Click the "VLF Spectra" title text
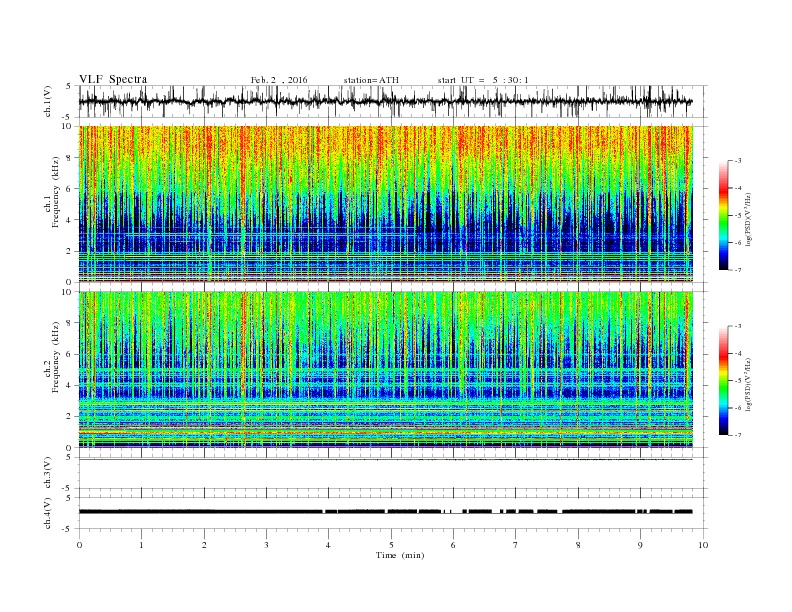This screenshot has width=792, height=612. click(x=113, y=79)
